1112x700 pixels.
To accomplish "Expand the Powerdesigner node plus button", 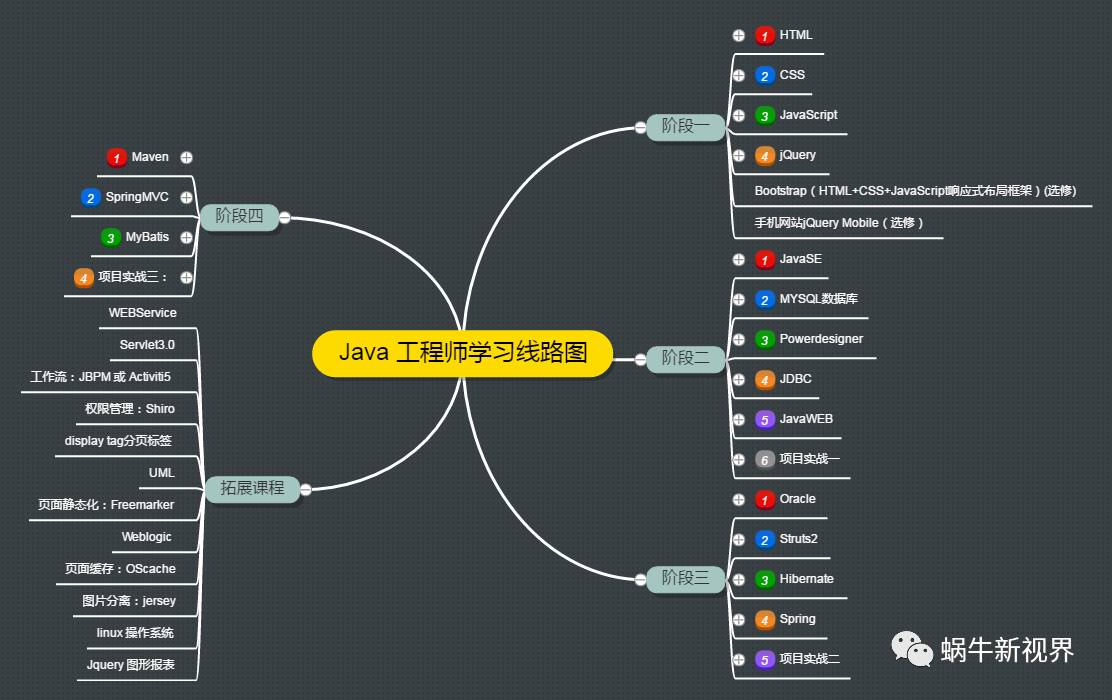I will pos(739,340).
